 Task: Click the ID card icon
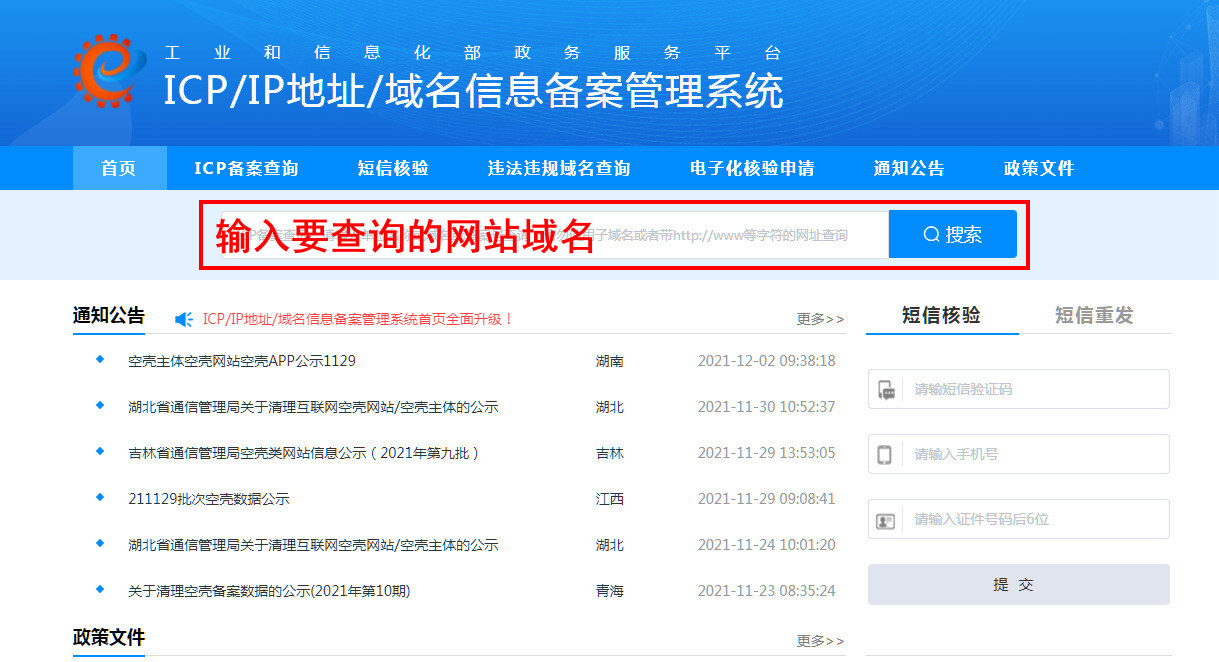coord(886,520)
